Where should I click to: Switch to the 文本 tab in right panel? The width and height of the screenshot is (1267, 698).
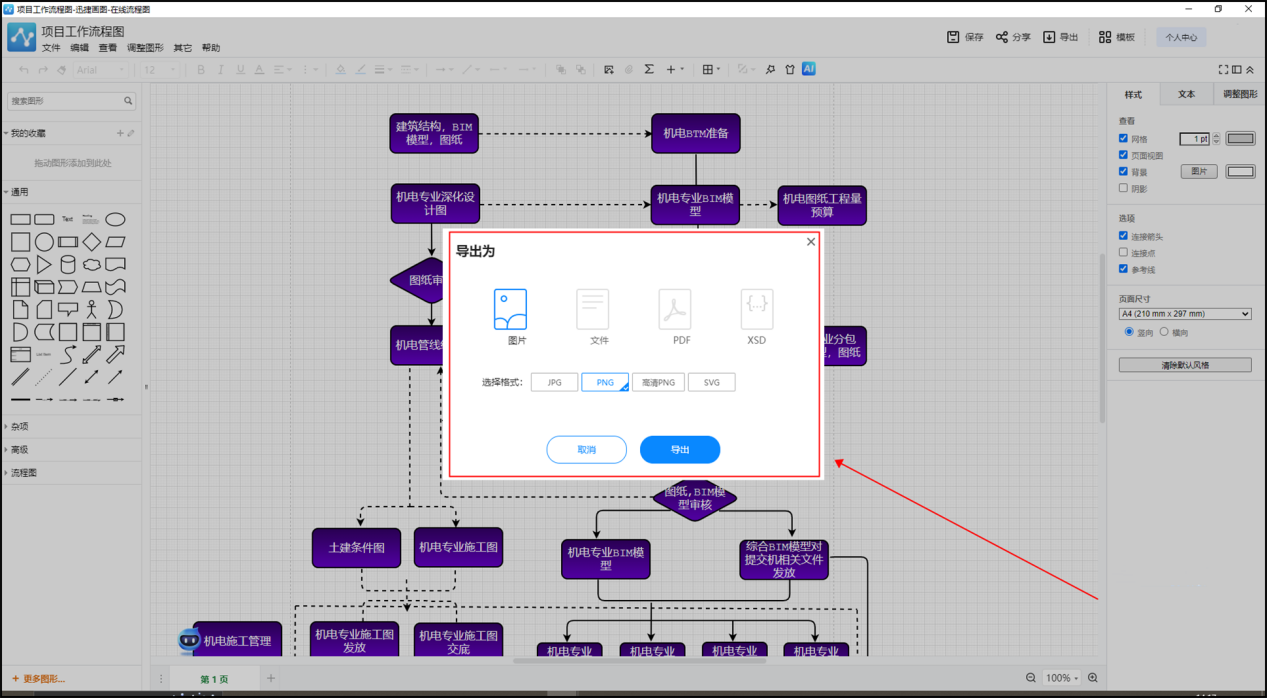tap(1186, 94)
